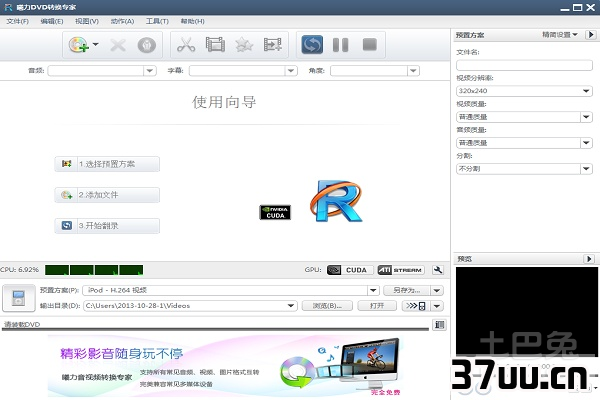
Task: Click wizard step 1 选择预置方案
Action: 107,164
